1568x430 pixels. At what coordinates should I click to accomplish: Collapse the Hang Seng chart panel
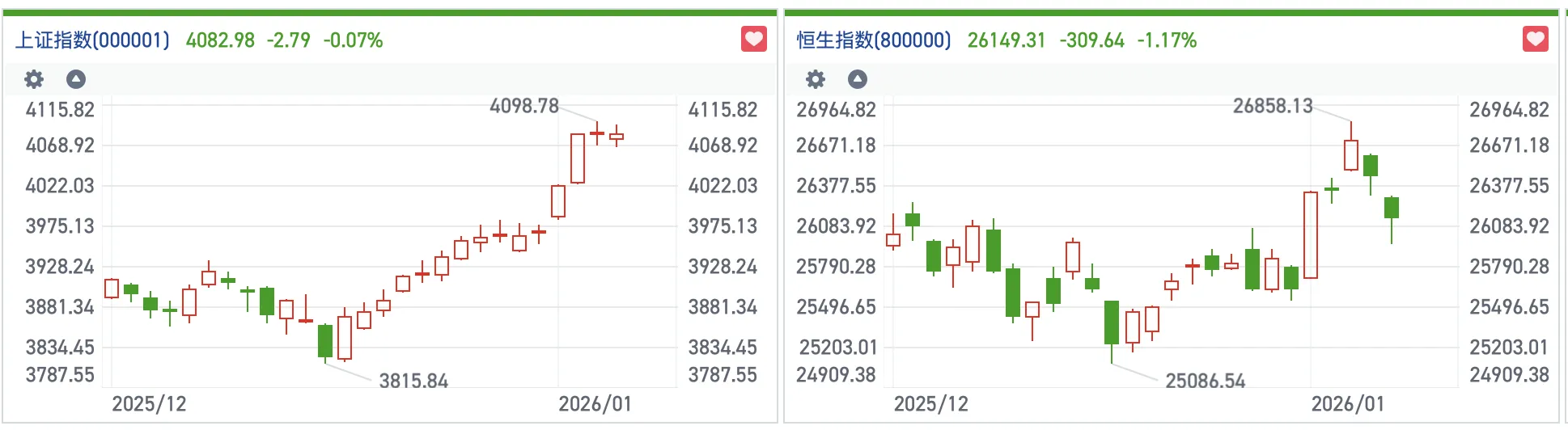(x=858, y=79)
